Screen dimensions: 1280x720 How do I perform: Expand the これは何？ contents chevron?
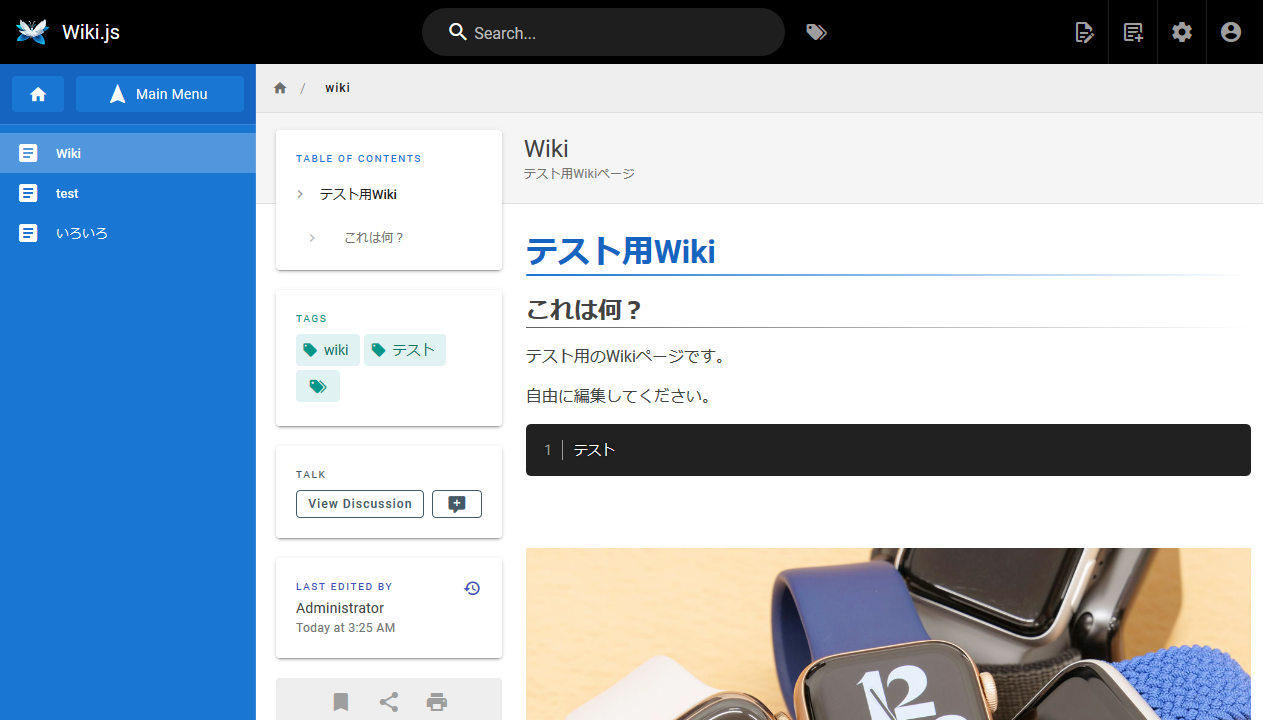[x=312, y=238]
